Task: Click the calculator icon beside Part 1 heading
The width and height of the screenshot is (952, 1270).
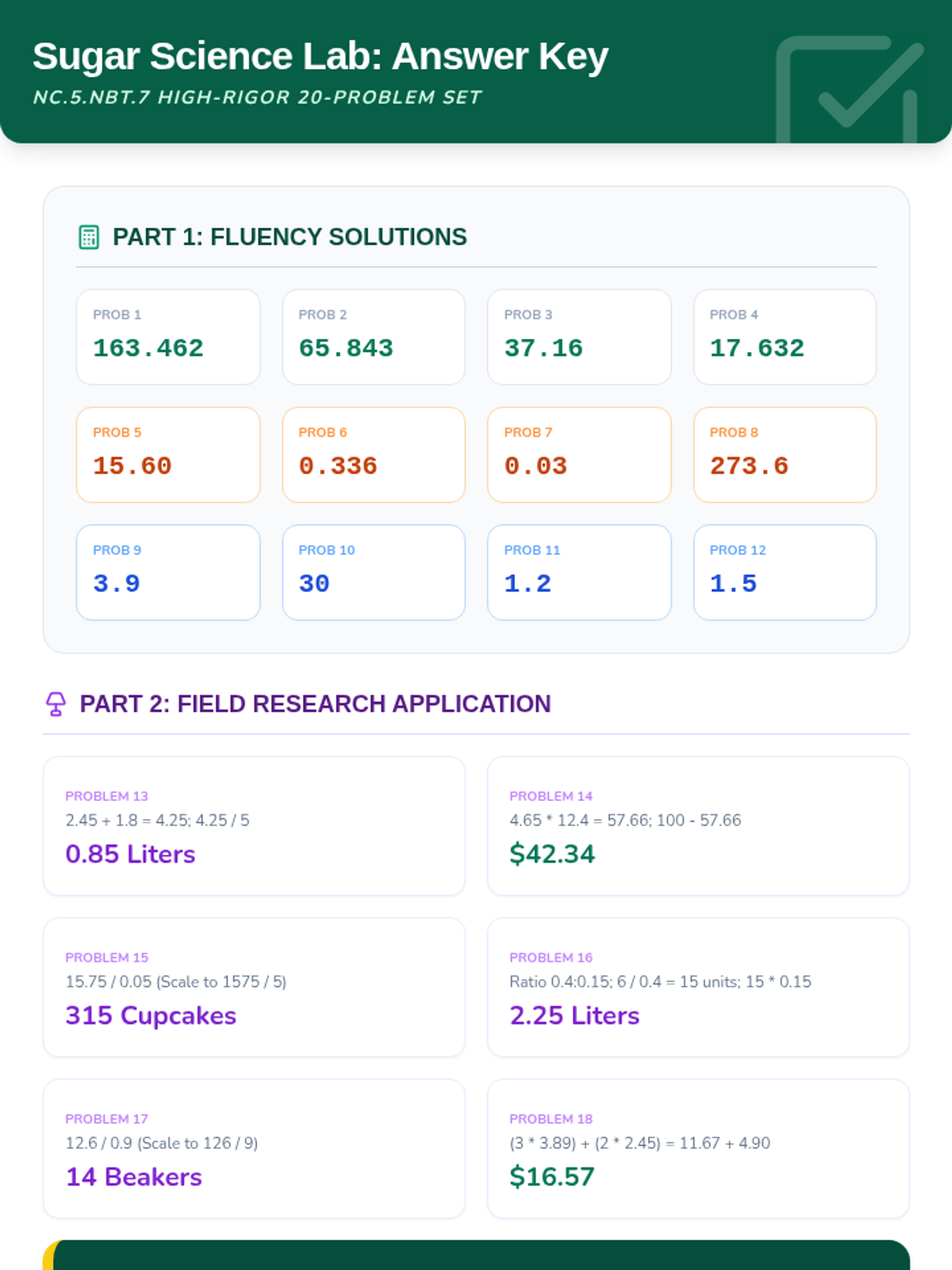Action: 89,237
